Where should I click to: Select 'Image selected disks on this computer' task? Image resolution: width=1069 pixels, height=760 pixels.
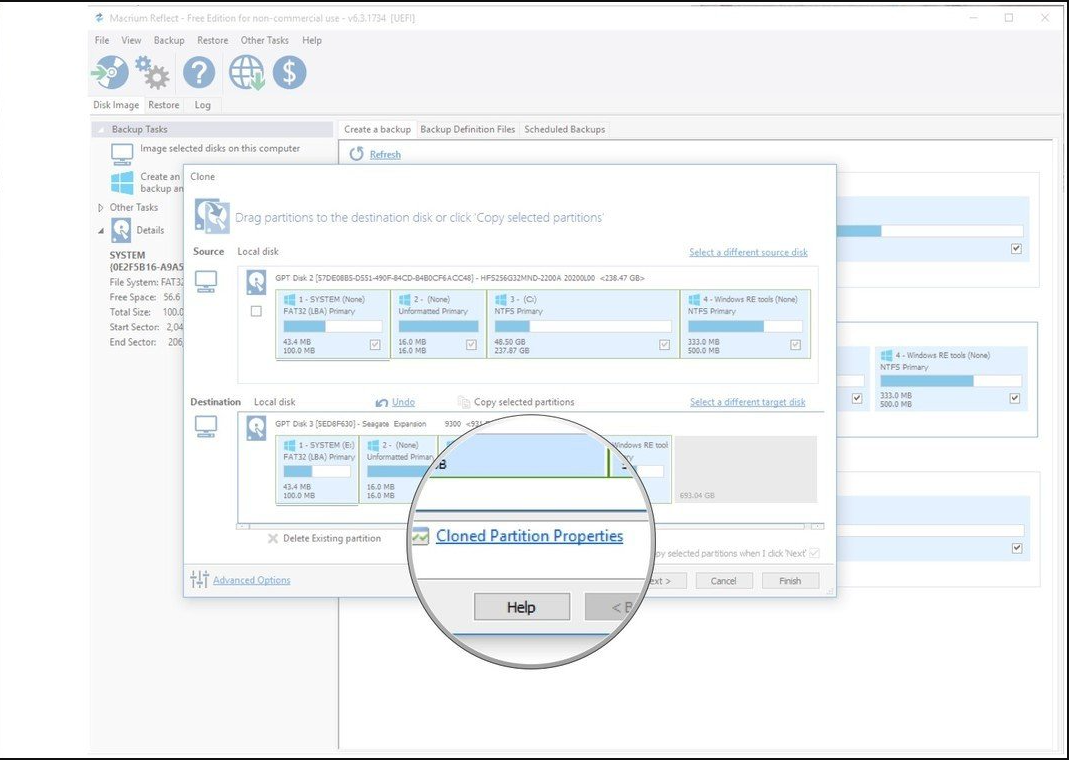click(220, 149)
